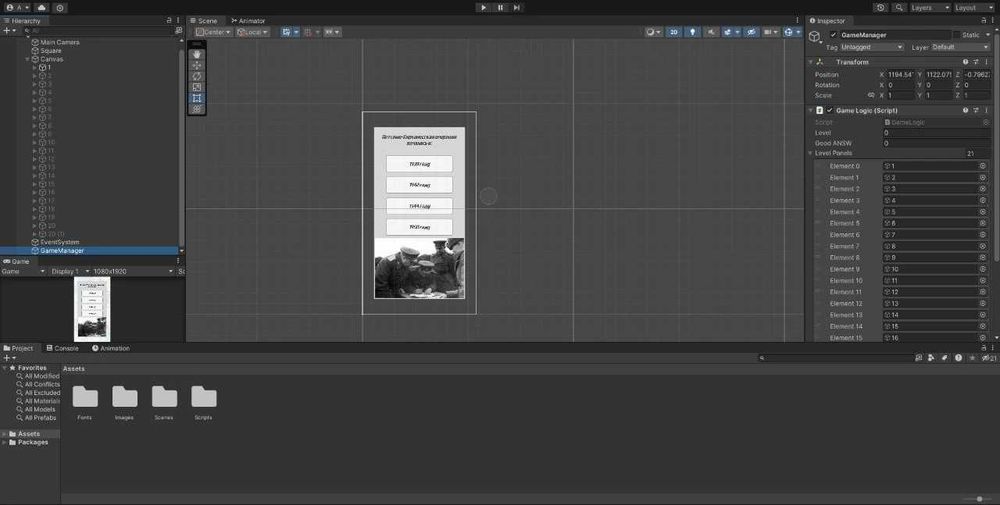This screenshot has height=505, width=1000.
Task: Select Main Camera in Hierarchy
Action: pos(60,42)
